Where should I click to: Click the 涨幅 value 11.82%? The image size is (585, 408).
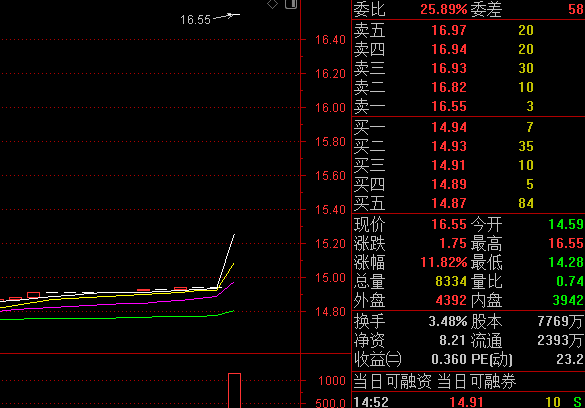pos(444,263)
